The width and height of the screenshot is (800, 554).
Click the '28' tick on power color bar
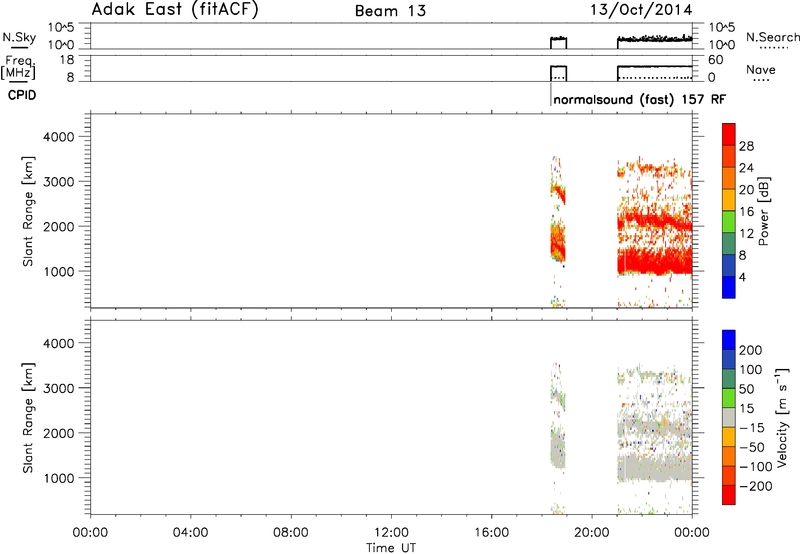(746, 146)
